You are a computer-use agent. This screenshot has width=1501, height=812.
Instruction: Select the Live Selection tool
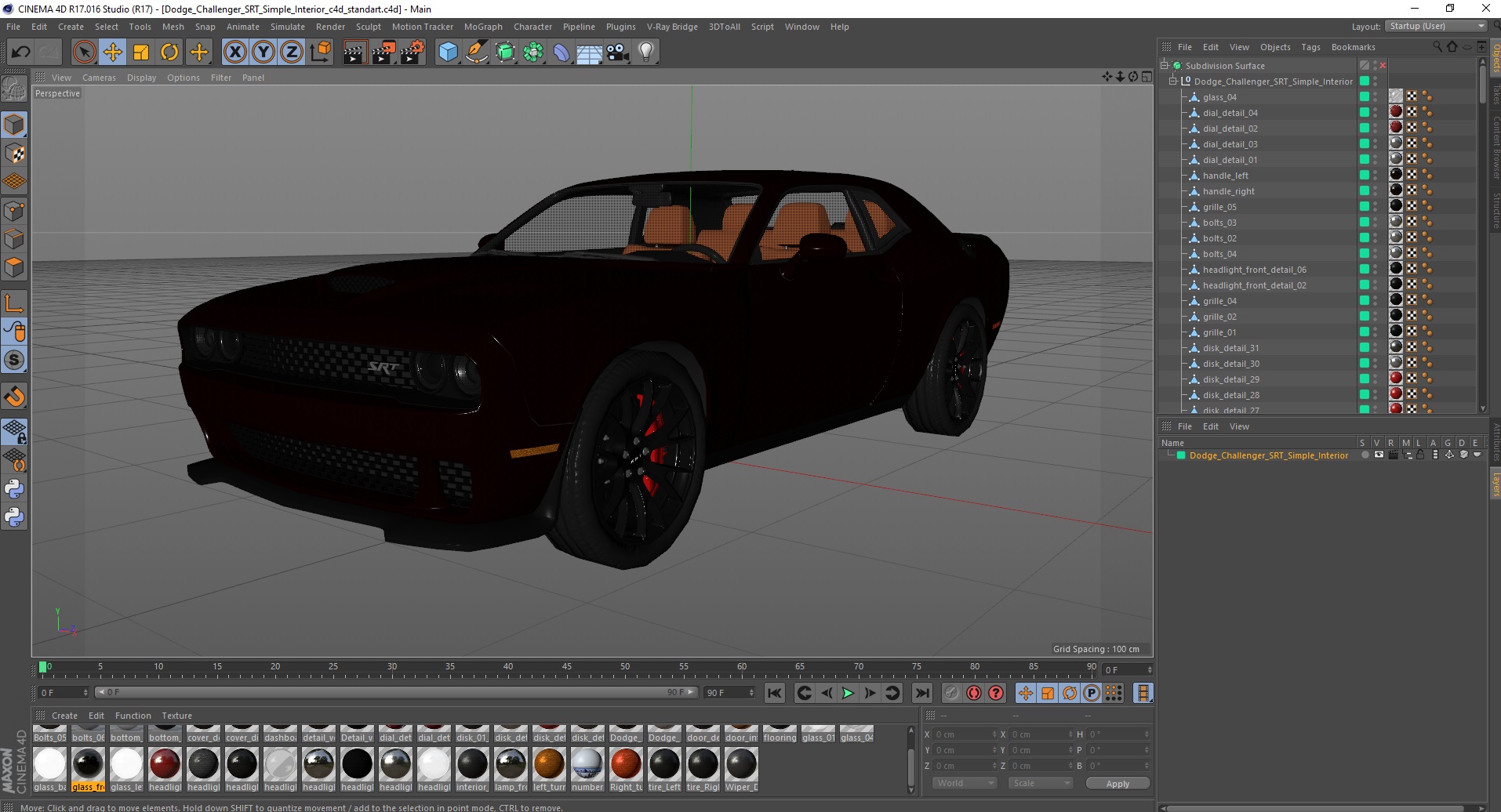click(x=84, y=53)
